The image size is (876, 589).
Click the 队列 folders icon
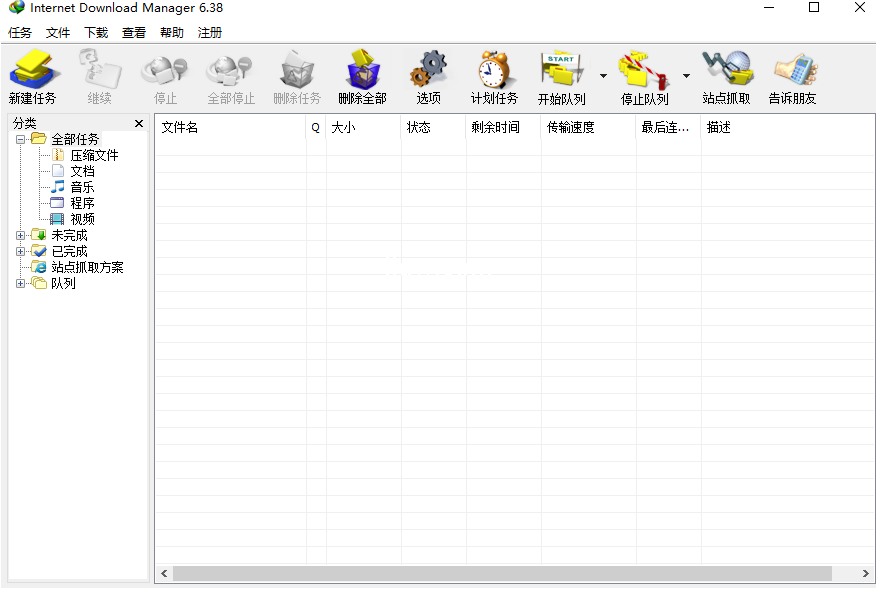[39, 283]
